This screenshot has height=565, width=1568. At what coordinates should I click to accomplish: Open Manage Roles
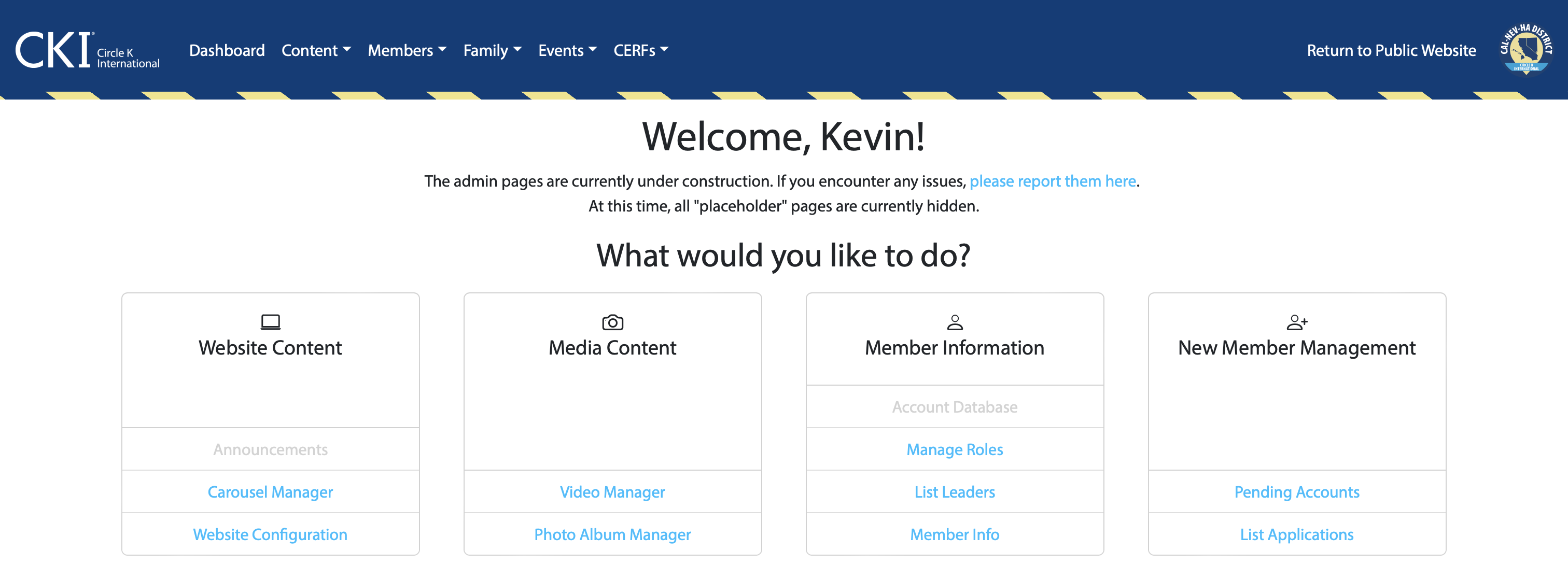pyautogui.click(x=955, y=449)
